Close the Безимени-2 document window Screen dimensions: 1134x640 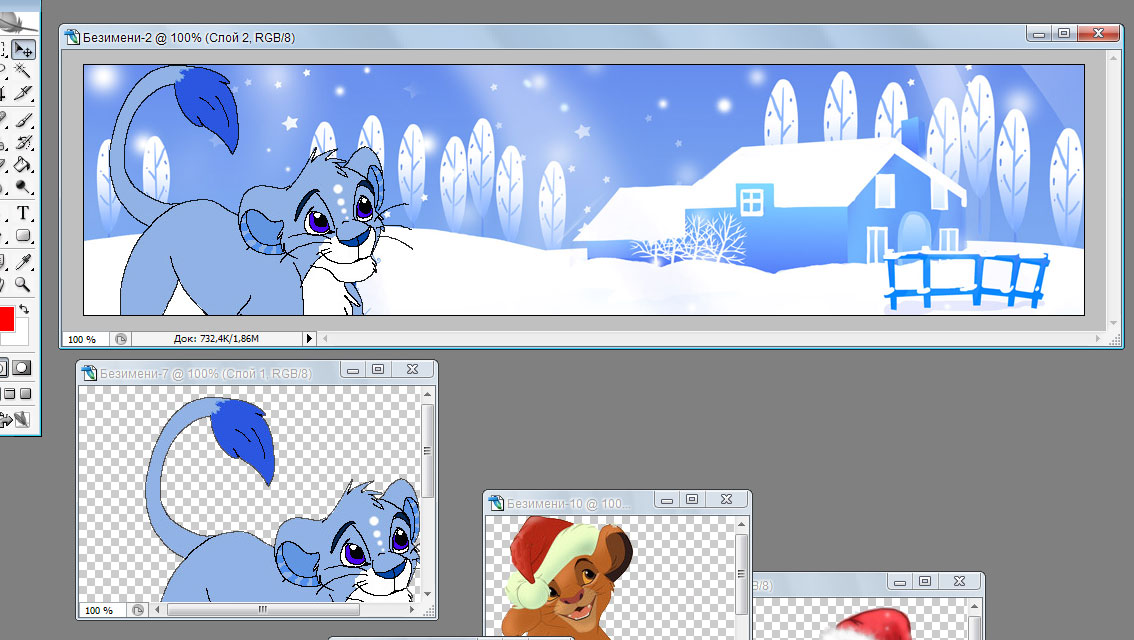pos(1098,33)
